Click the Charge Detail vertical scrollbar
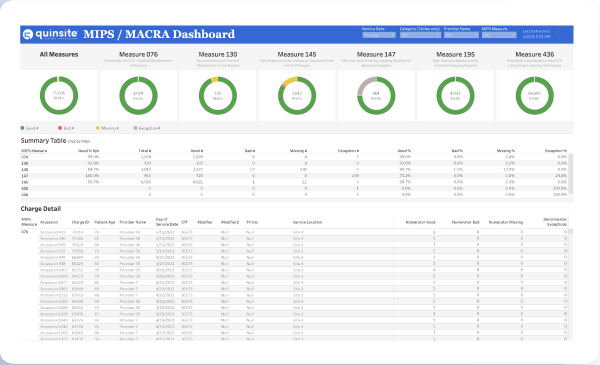The height and width of the screenshot is (365, 600). pos(571,284)
